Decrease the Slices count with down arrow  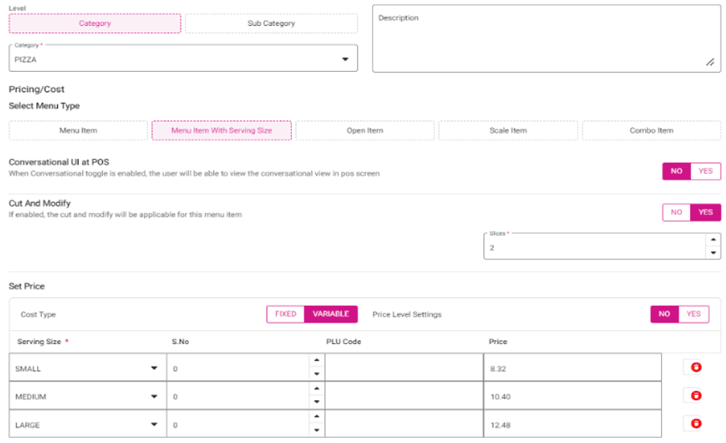(711, 252)
